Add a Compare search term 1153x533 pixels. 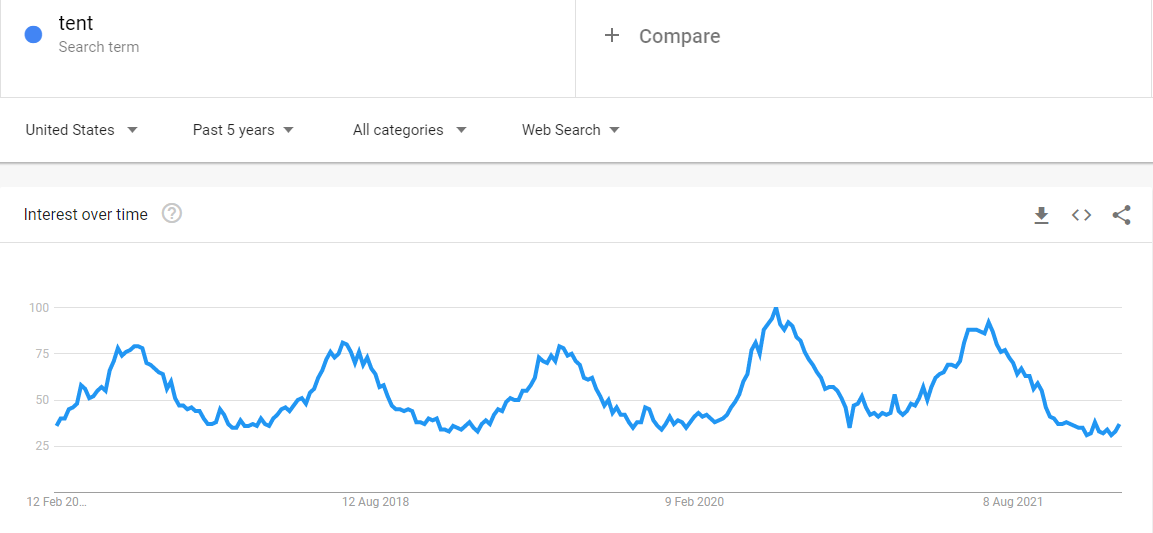679,36
